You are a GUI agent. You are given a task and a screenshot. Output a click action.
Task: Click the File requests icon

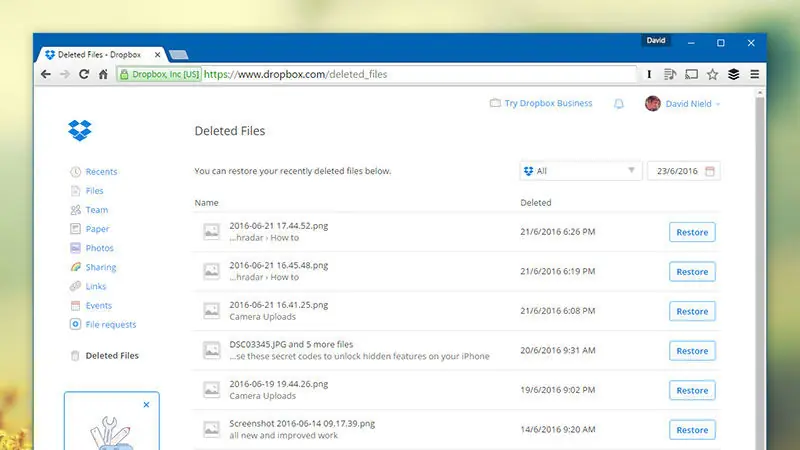click(x=76, y=324)
